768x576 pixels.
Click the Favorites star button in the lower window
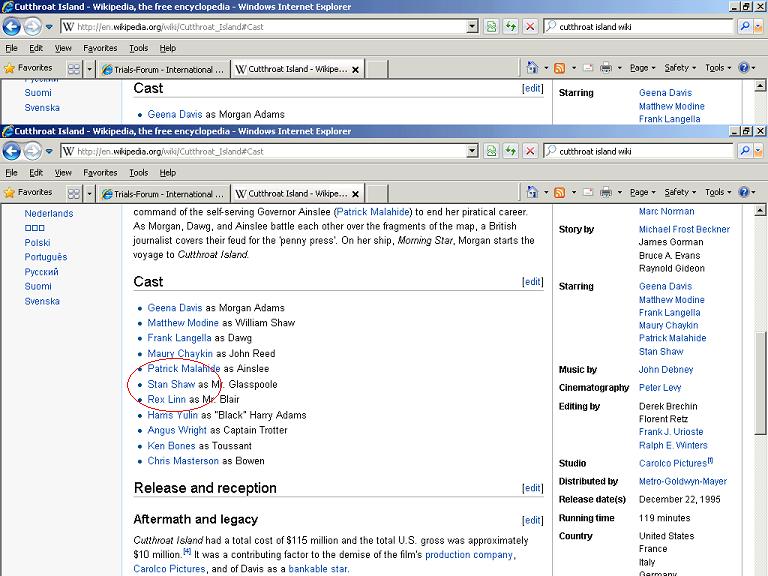(28, 192)
